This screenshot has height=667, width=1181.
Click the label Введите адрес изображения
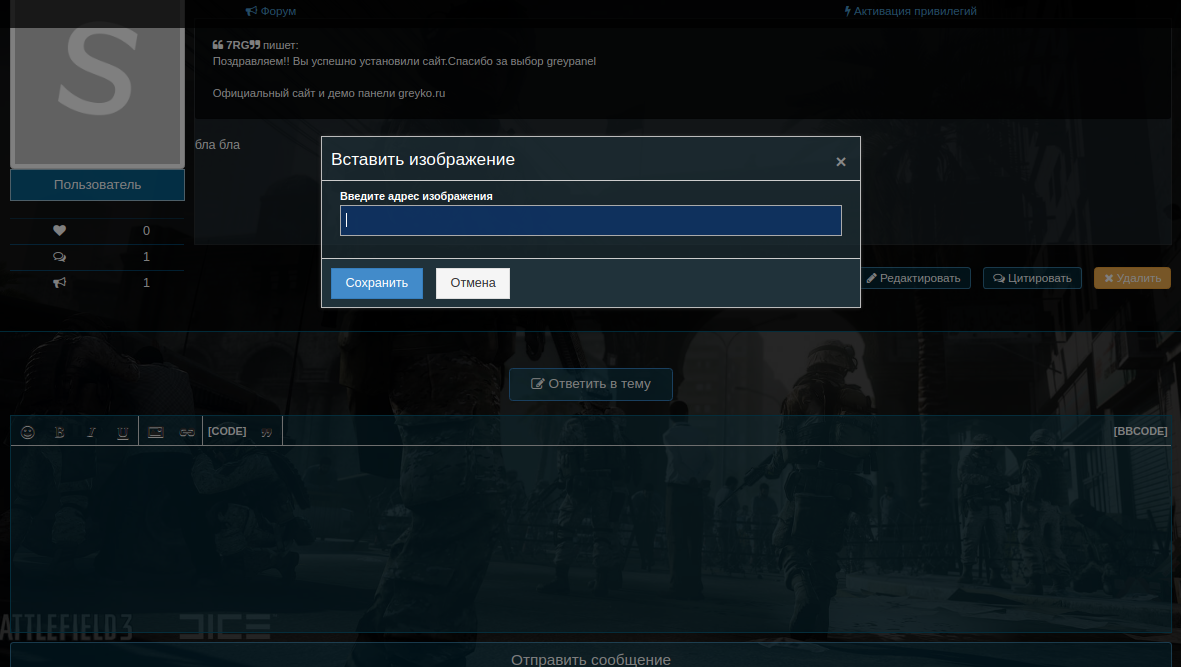416,196
